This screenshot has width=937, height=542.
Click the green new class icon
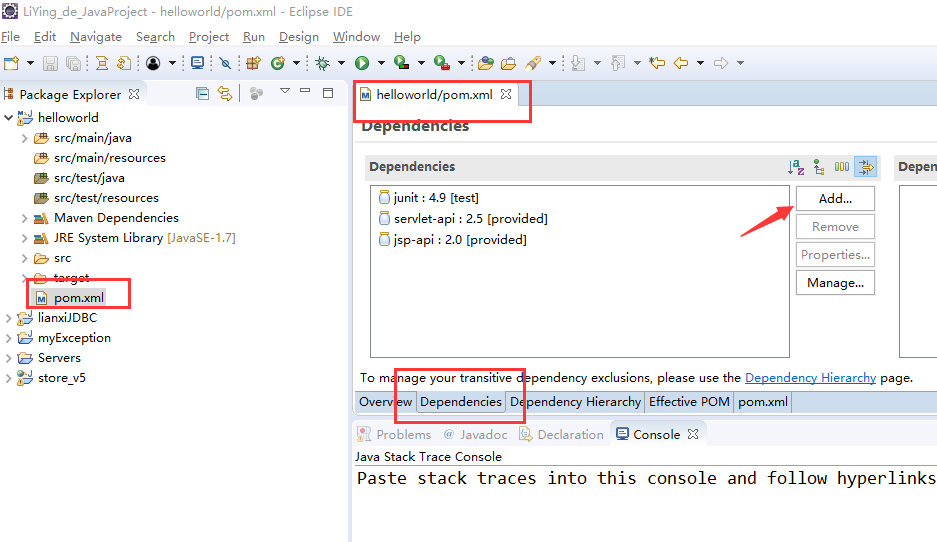(x=277, y=63)
